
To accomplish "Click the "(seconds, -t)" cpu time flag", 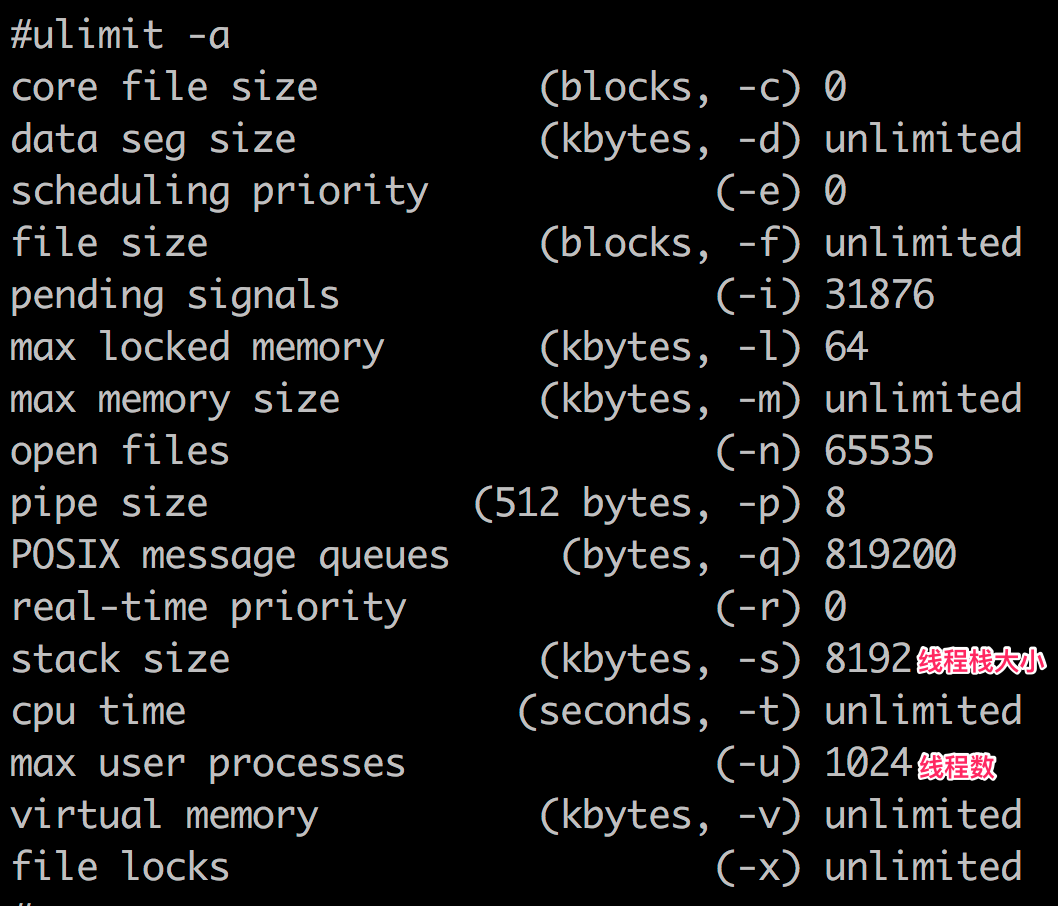I will (659, 712).
